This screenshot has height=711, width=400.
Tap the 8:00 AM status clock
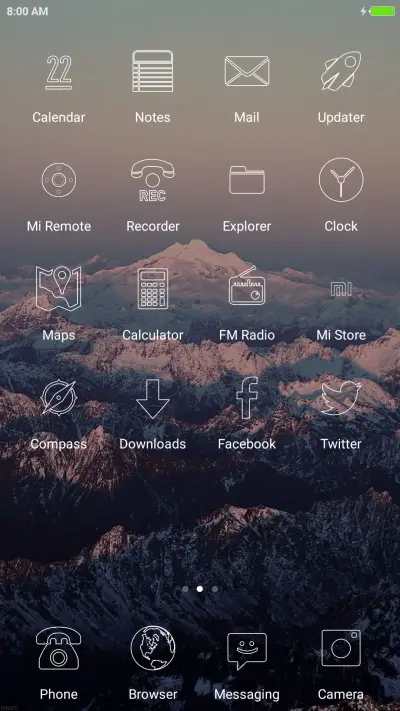click(x=27, y=11)
